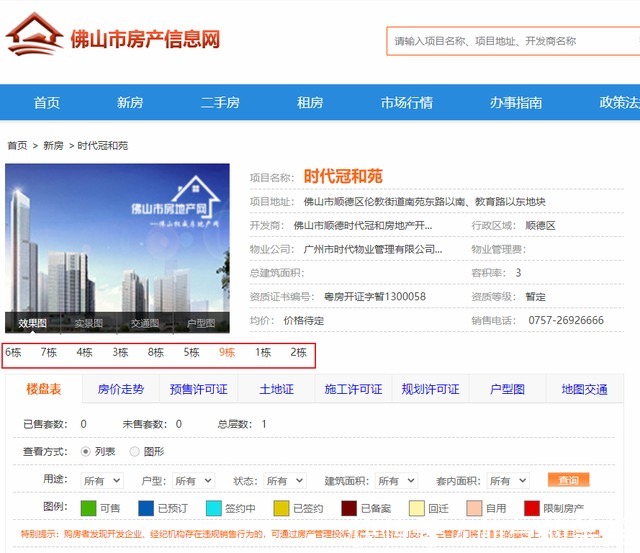The image size is (640, 553).
Task: Click the orange 查询 button
Action: click(x=569, y=480)
